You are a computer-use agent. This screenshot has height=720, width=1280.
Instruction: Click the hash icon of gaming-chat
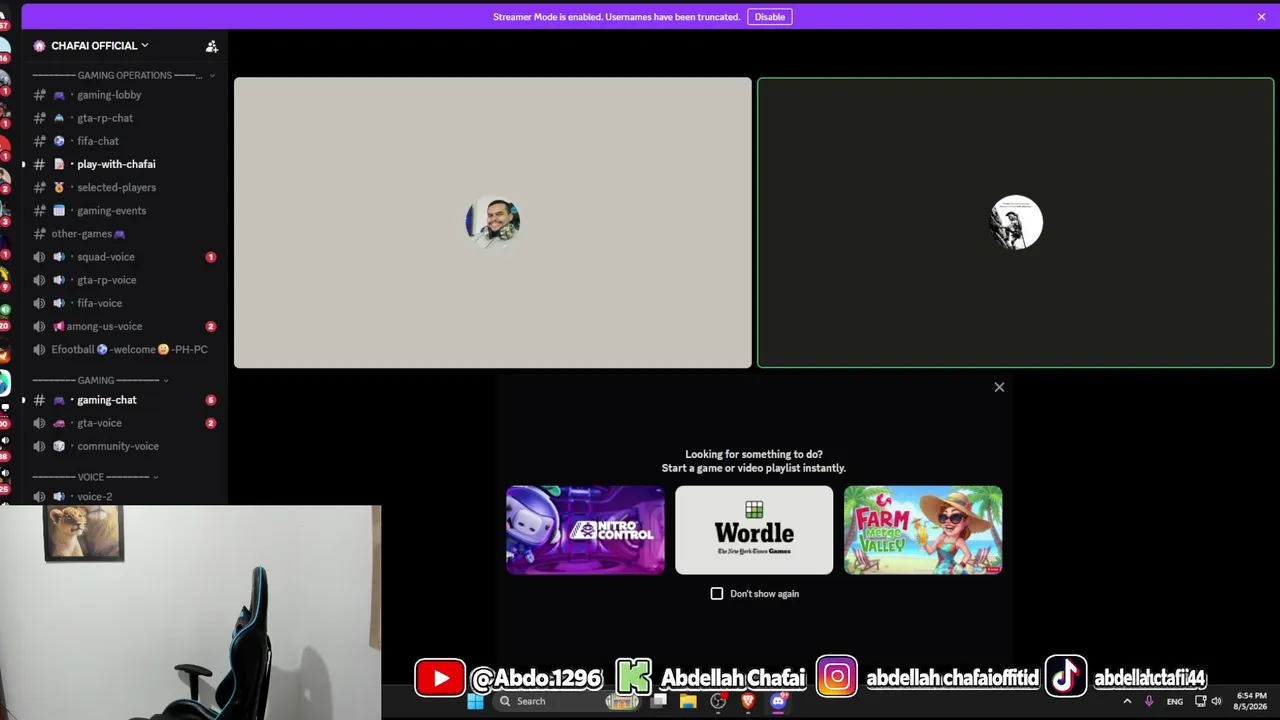pos(39,400)
